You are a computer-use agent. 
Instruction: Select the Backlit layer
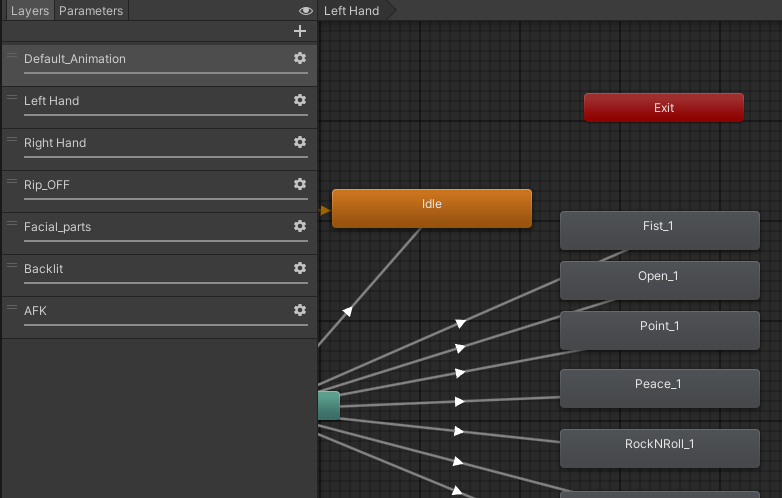tap(160, 275)
